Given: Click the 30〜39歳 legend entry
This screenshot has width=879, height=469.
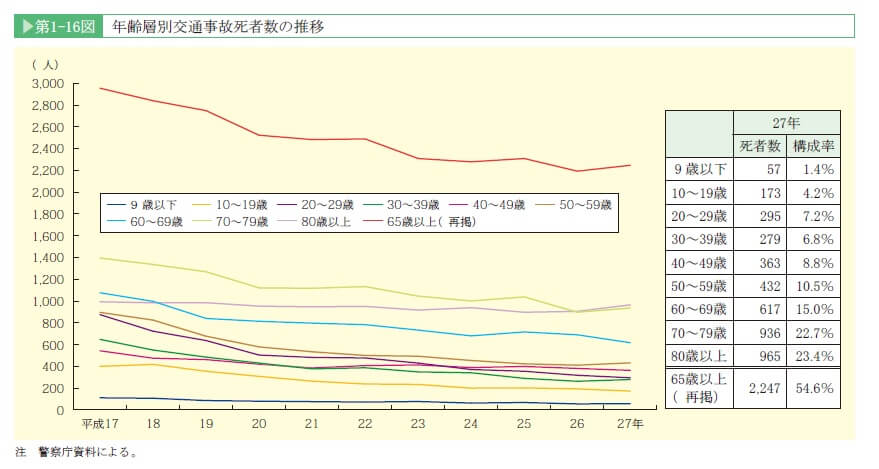Looking at the screenshot, I should click(x=401, y=205).
